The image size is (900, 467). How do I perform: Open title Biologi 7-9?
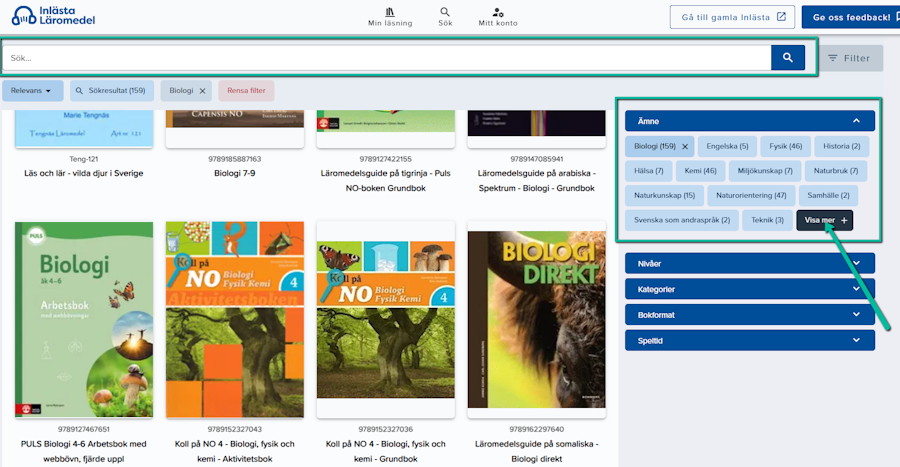[x=235, y=173]
